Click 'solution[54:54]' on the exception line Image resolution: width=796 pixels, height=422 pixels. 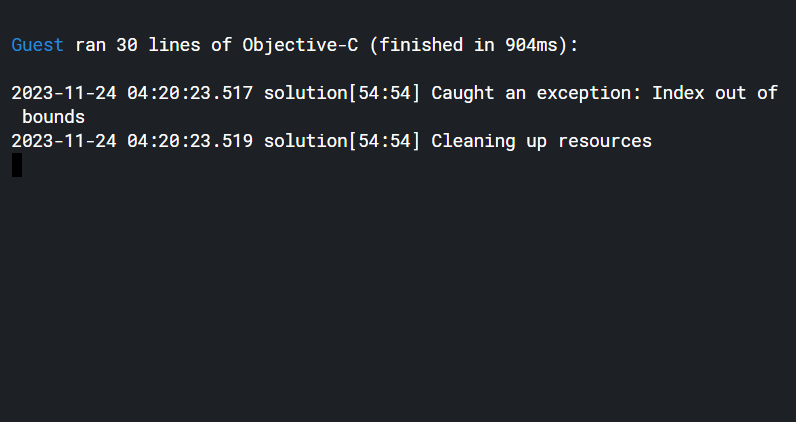click(342, 93)
